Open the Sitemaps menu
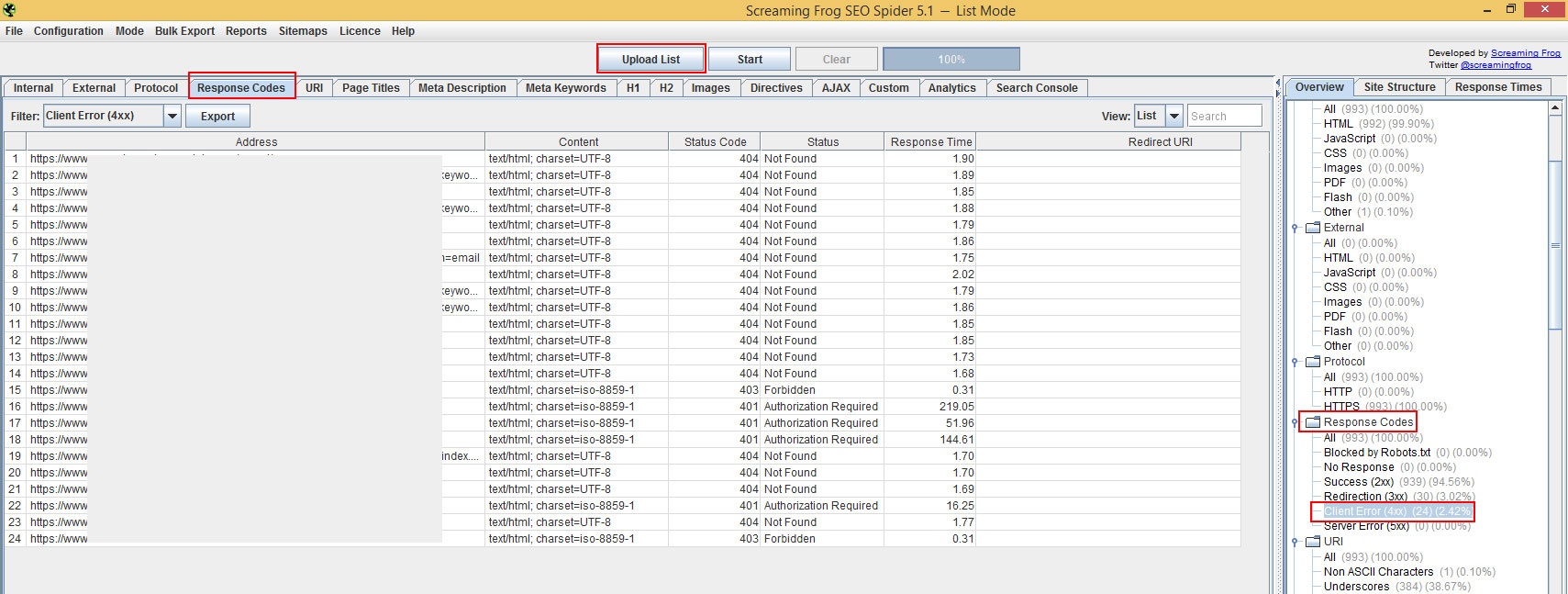This screenshot has height=594, width=1568. tap(303, 31)
